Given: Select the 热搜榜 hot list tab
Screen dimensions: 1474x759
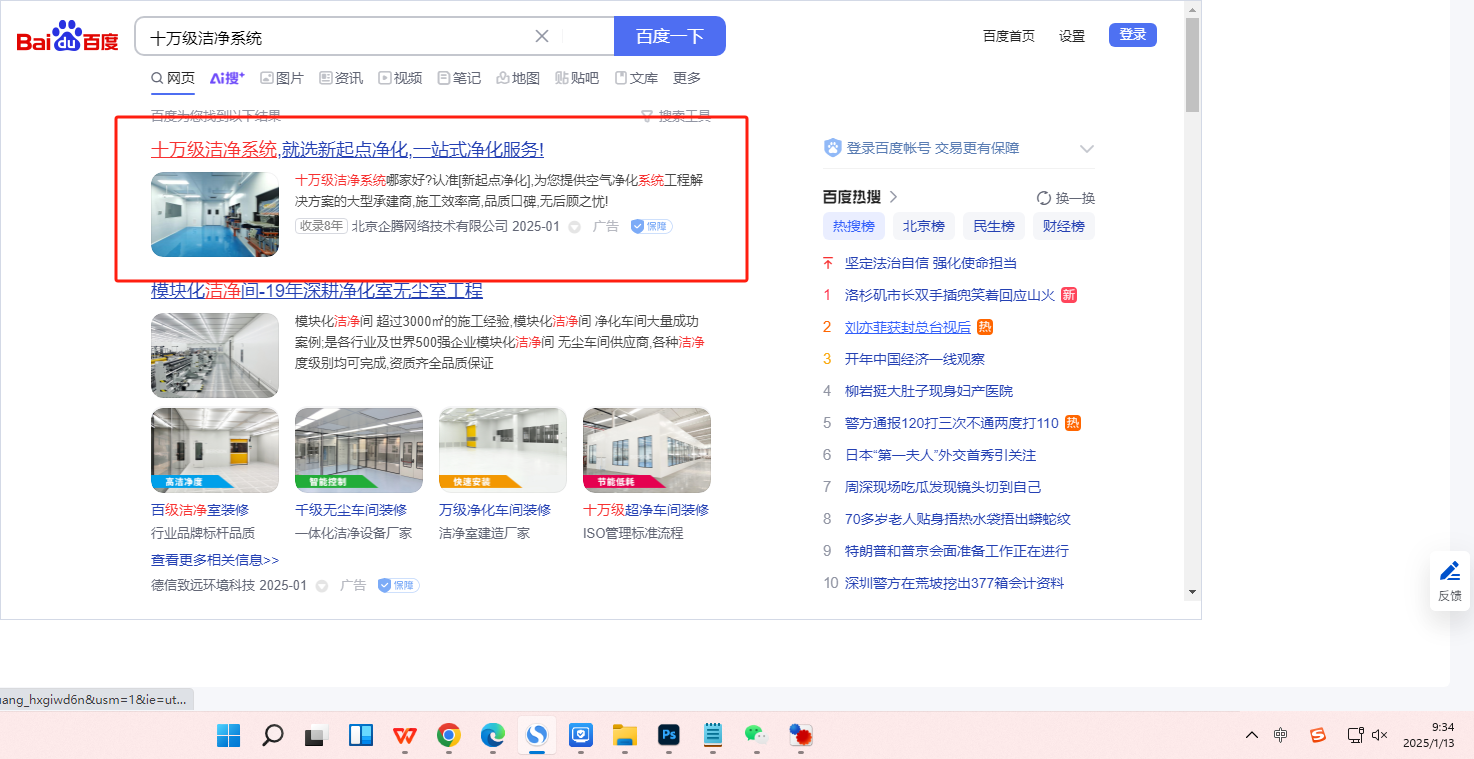Looking at the screenshot, I should tap(854, 226).
